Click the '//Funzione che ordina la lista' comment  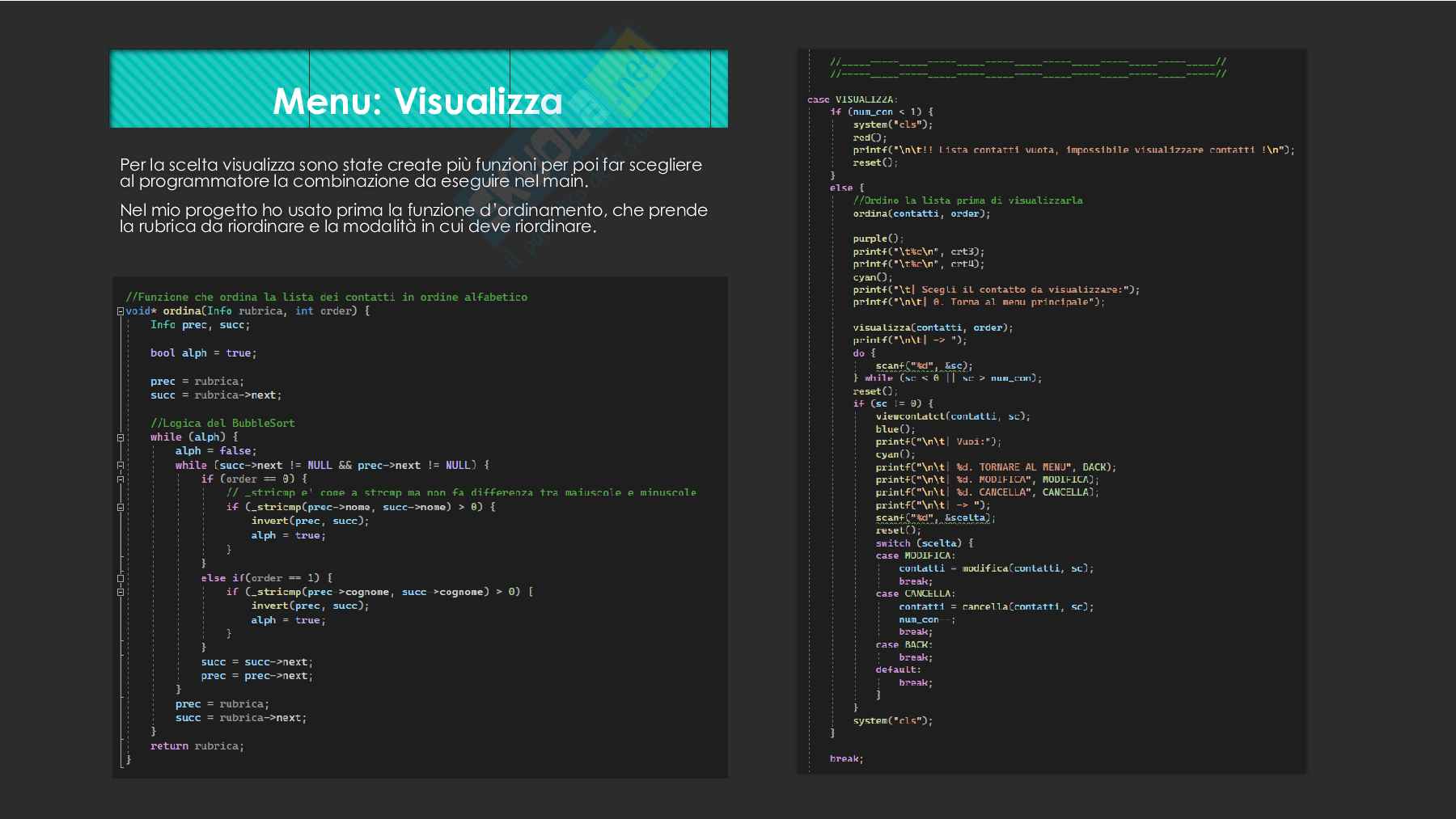[326, 298]
